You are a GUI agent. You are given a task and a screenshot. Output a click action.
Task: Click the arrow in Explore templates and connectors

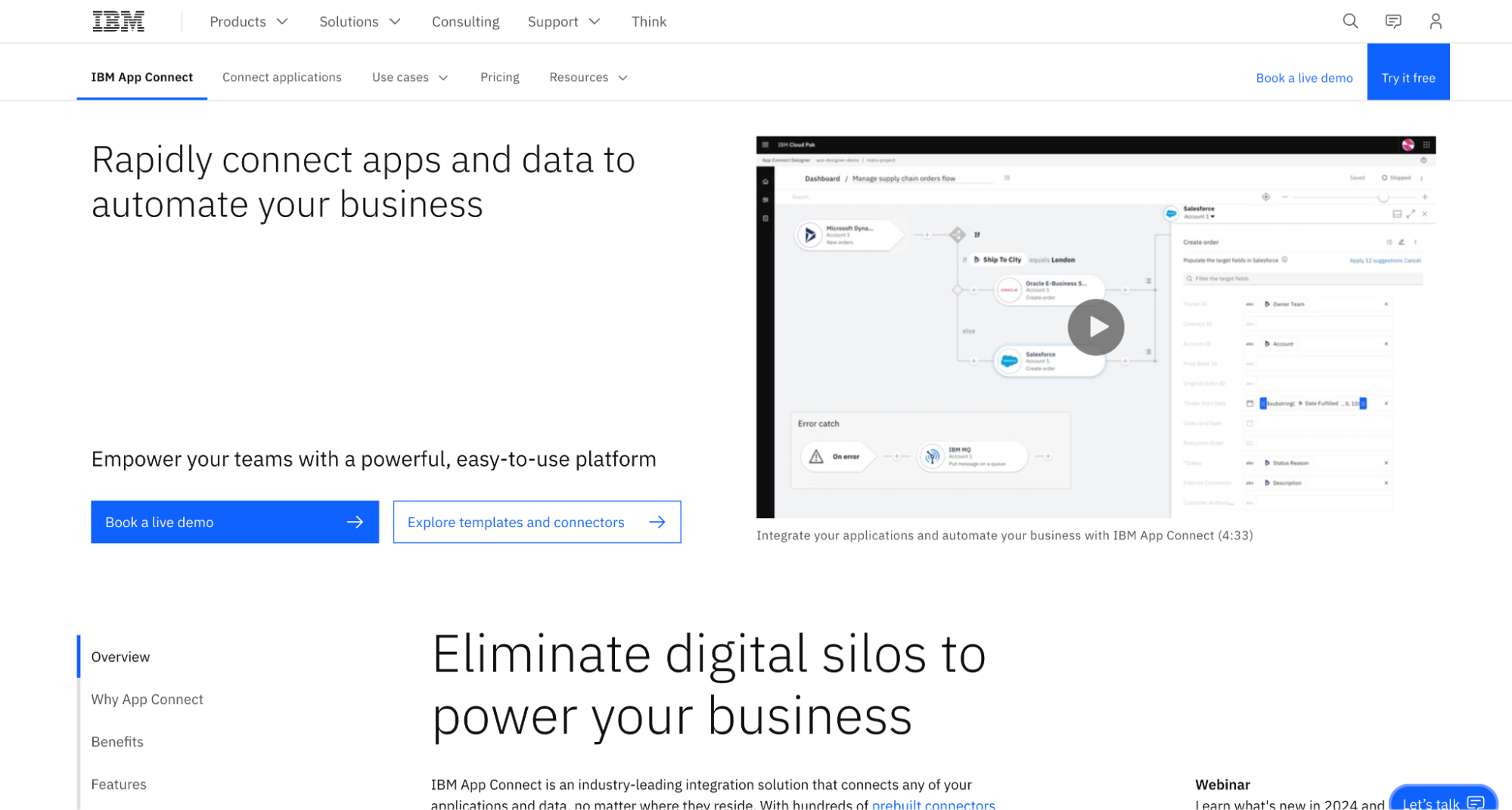(657, 522)
